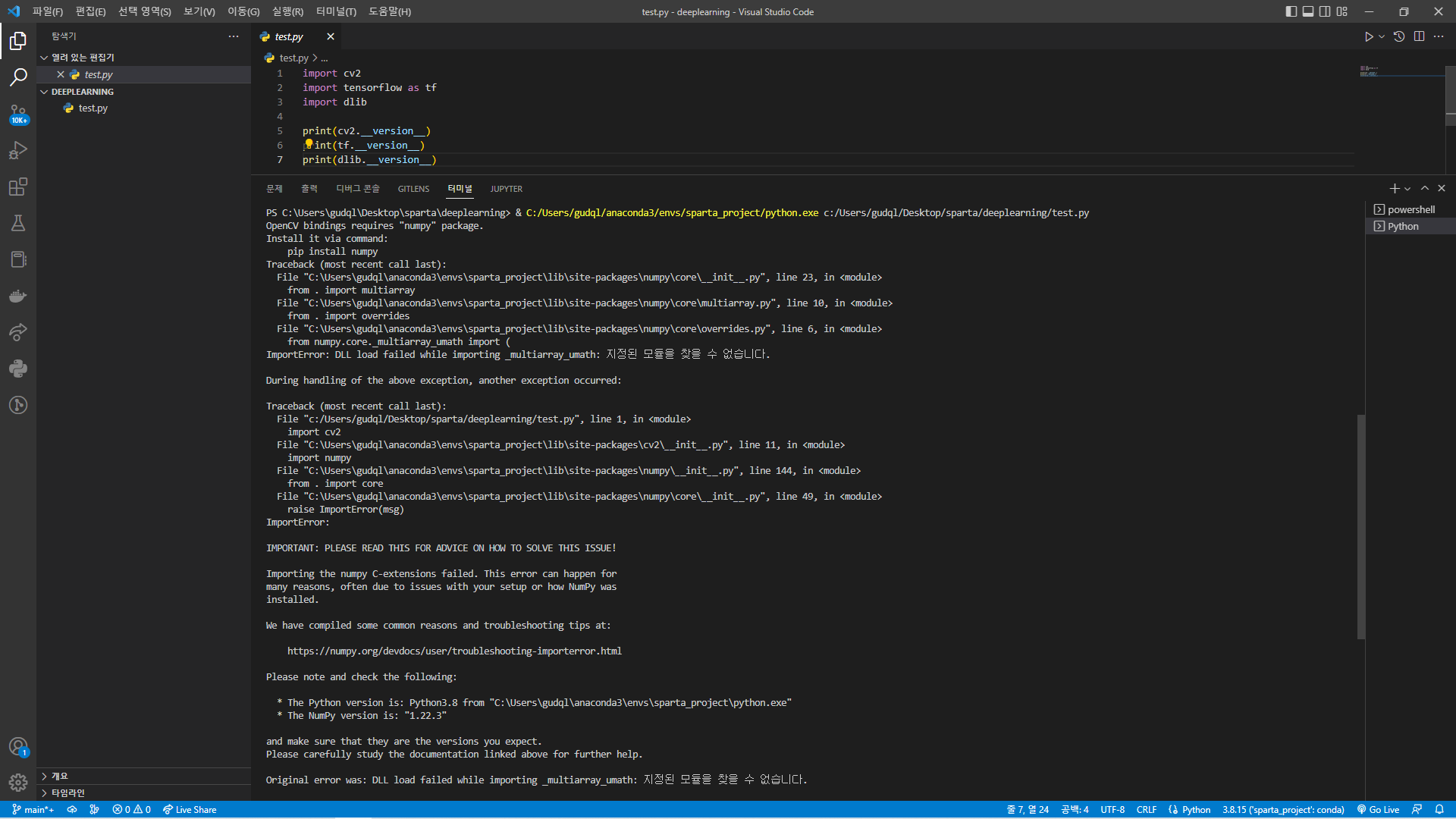Close the terminal panel
Viewport: 1456px width, 819px height.
click(1442, 188)
